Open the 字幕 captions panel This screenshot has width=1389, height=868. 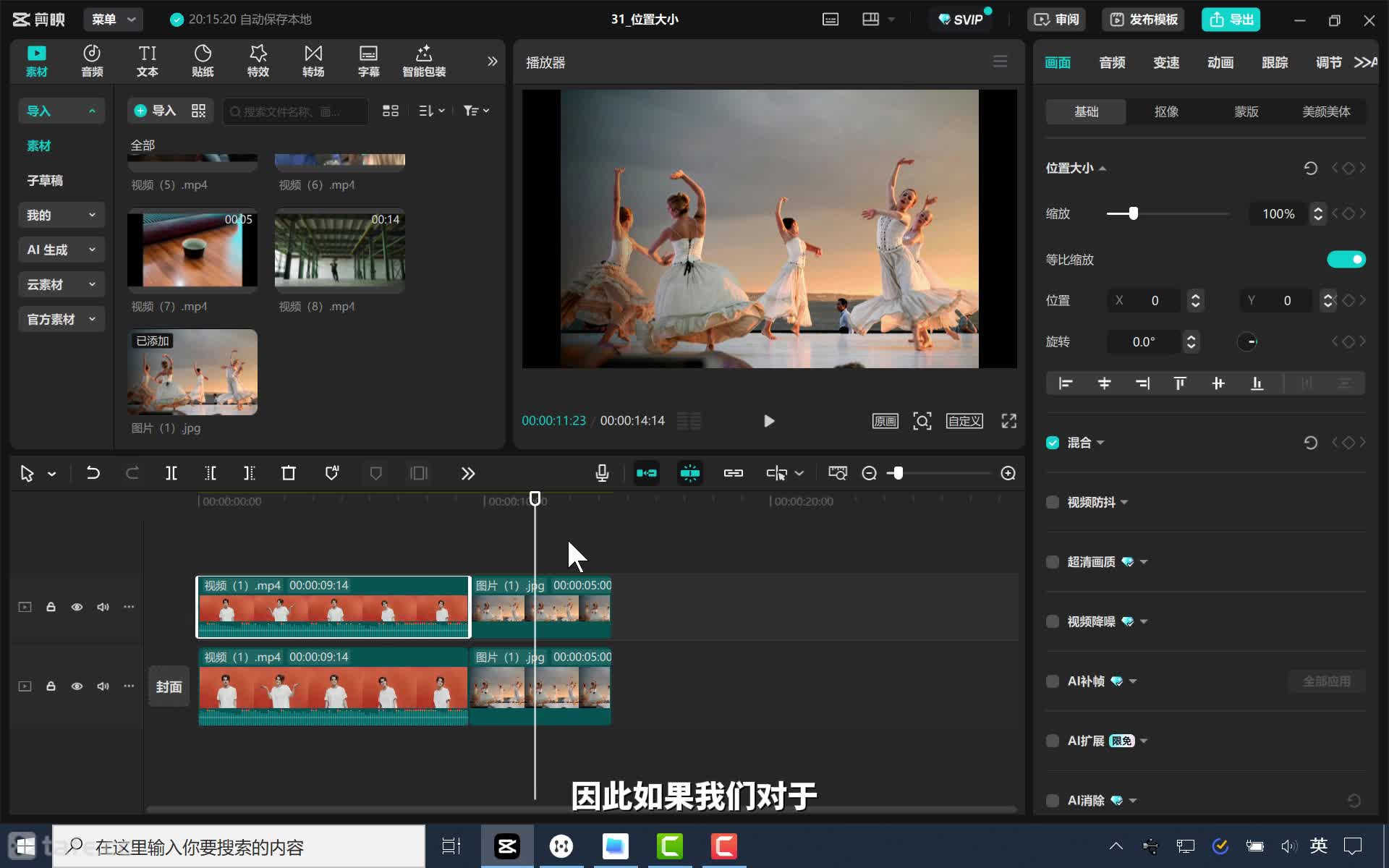point(369,61)
